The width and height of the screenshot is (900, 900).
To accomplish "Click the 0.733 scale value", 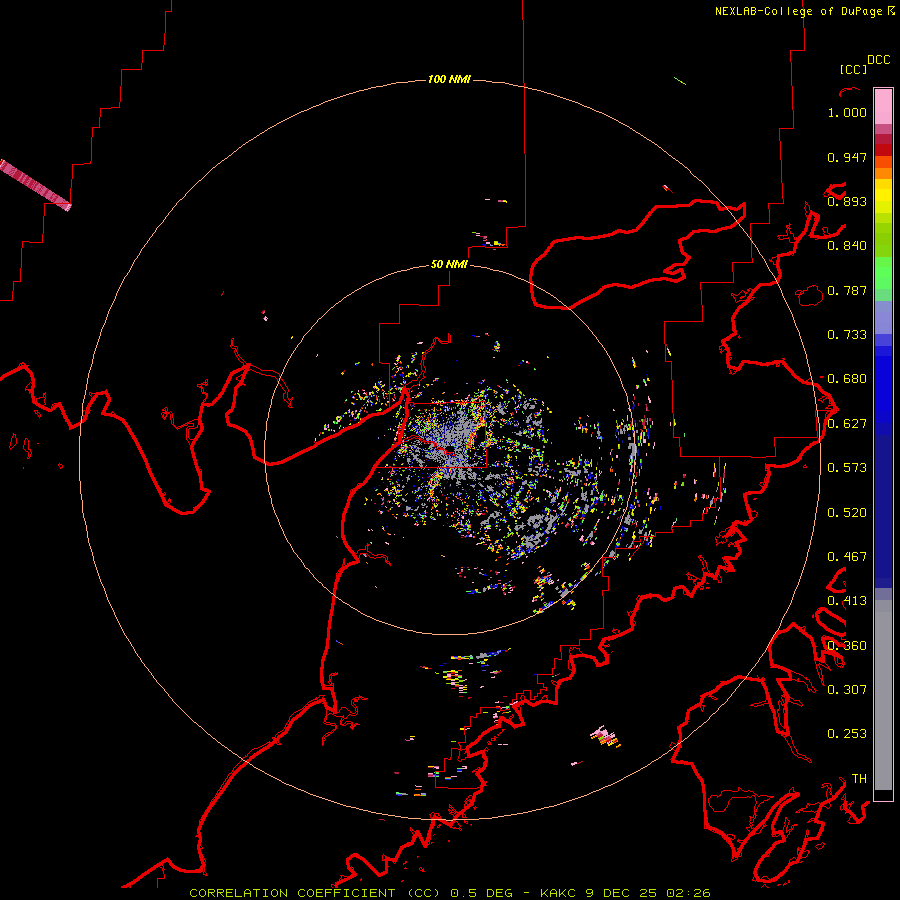I will click(847, 335).
